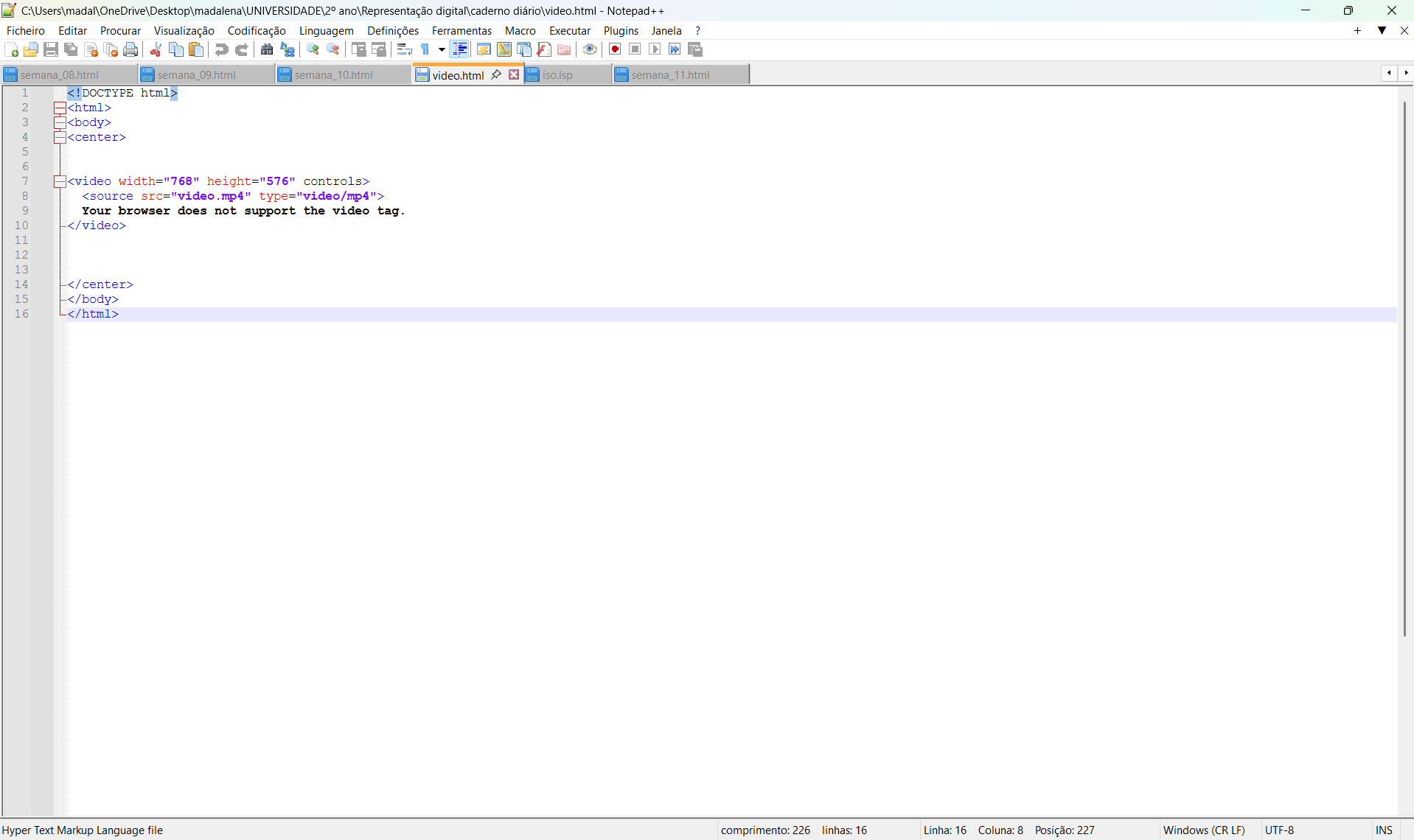The height and width of the screenshot is (840, 1414).
Task: Pin the video.html tab
Action: tap(496, 74)
